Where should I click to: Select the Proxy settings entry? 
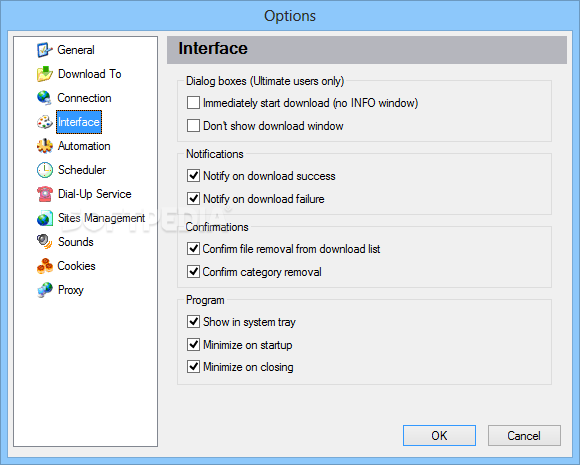pyautogui.click(x=71, y=290)
